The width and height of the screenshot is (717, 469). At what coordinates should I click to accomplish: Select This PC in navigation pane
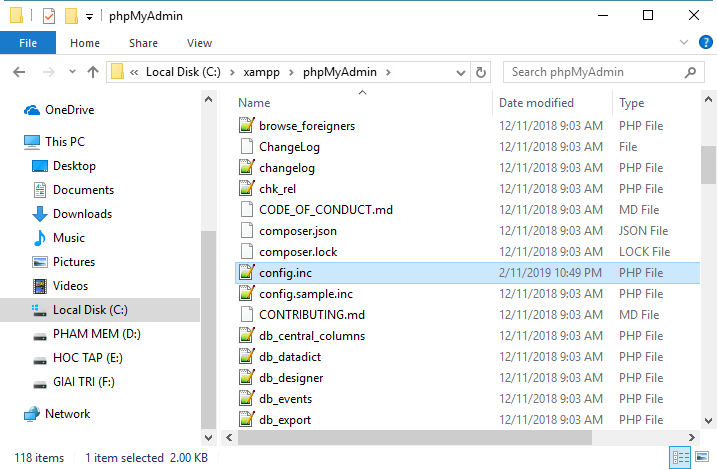[64, 142]
